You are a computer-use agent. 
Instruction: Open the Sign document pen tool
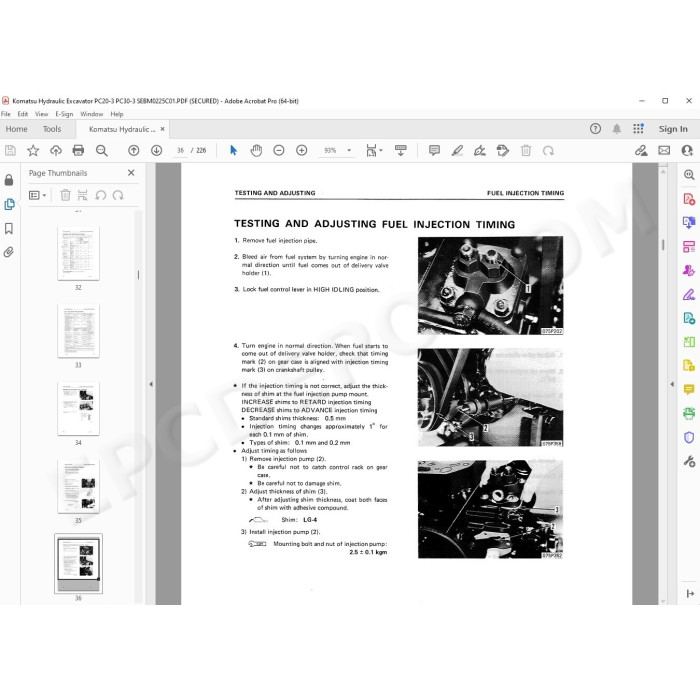tap(480, 150)
